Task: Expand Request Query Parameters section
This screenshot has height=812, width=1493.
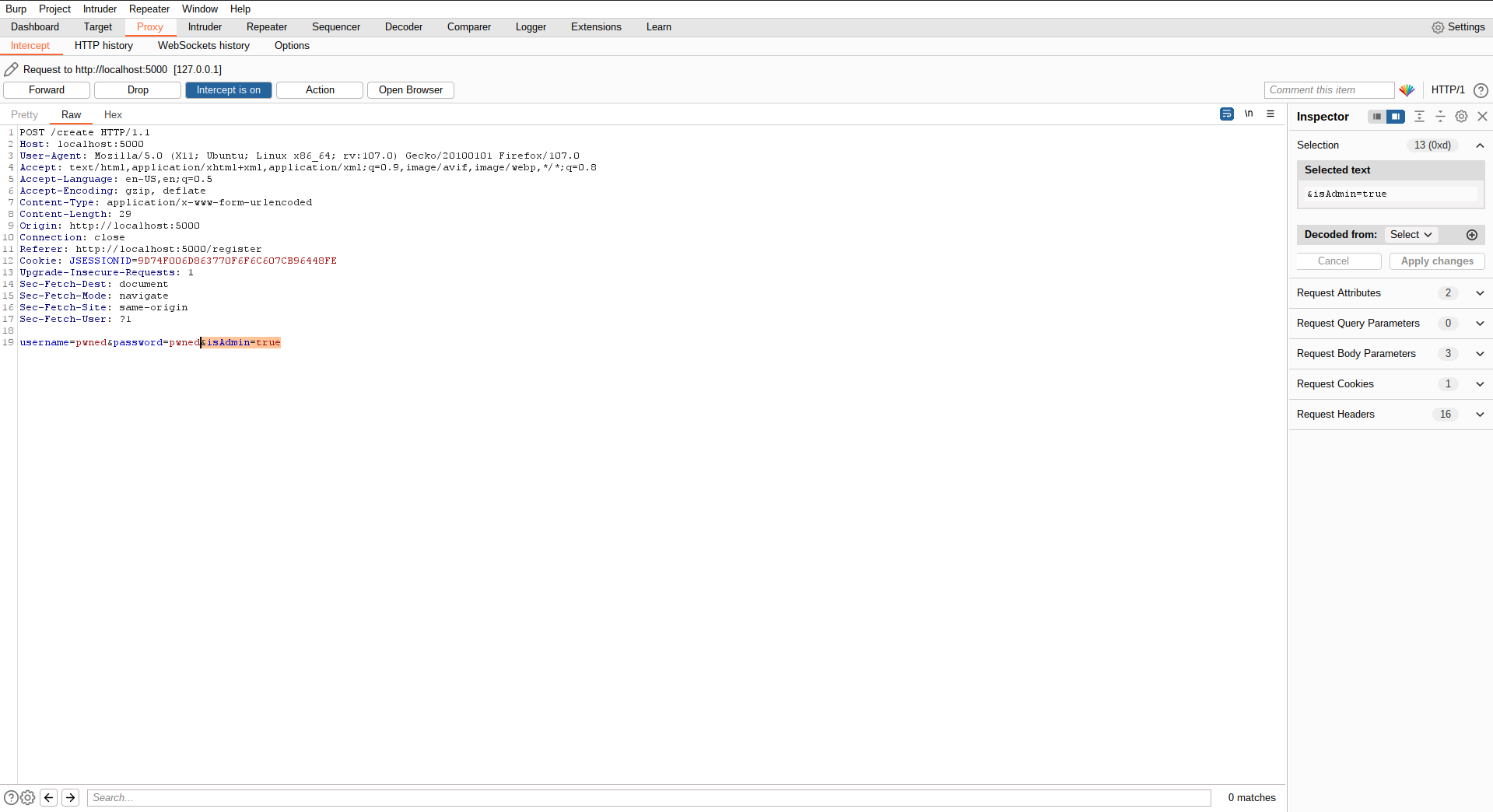Action: point(1390,324)
